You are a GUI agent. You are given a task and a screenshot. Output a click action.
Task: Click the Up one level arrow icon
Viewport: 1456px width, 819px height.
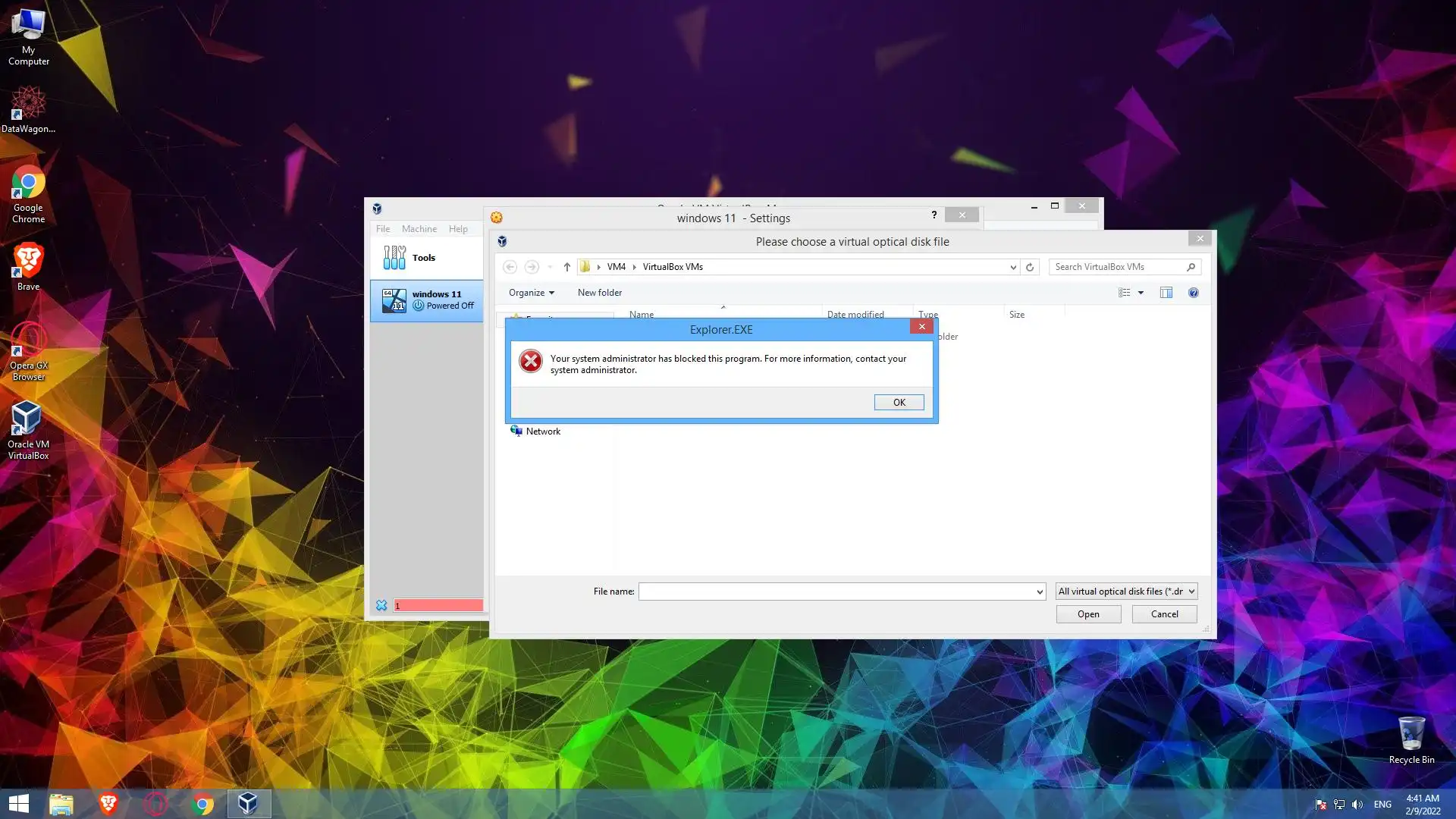pos(566,267)
